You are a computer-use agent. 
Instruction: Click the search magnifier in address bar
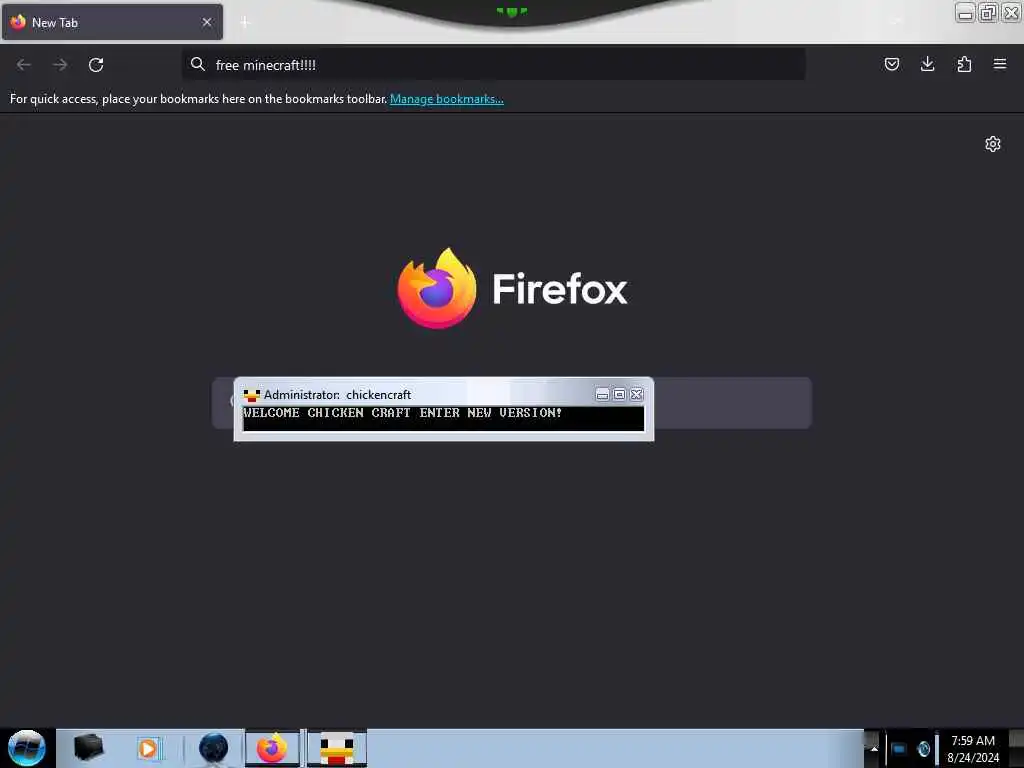(198, 64)
